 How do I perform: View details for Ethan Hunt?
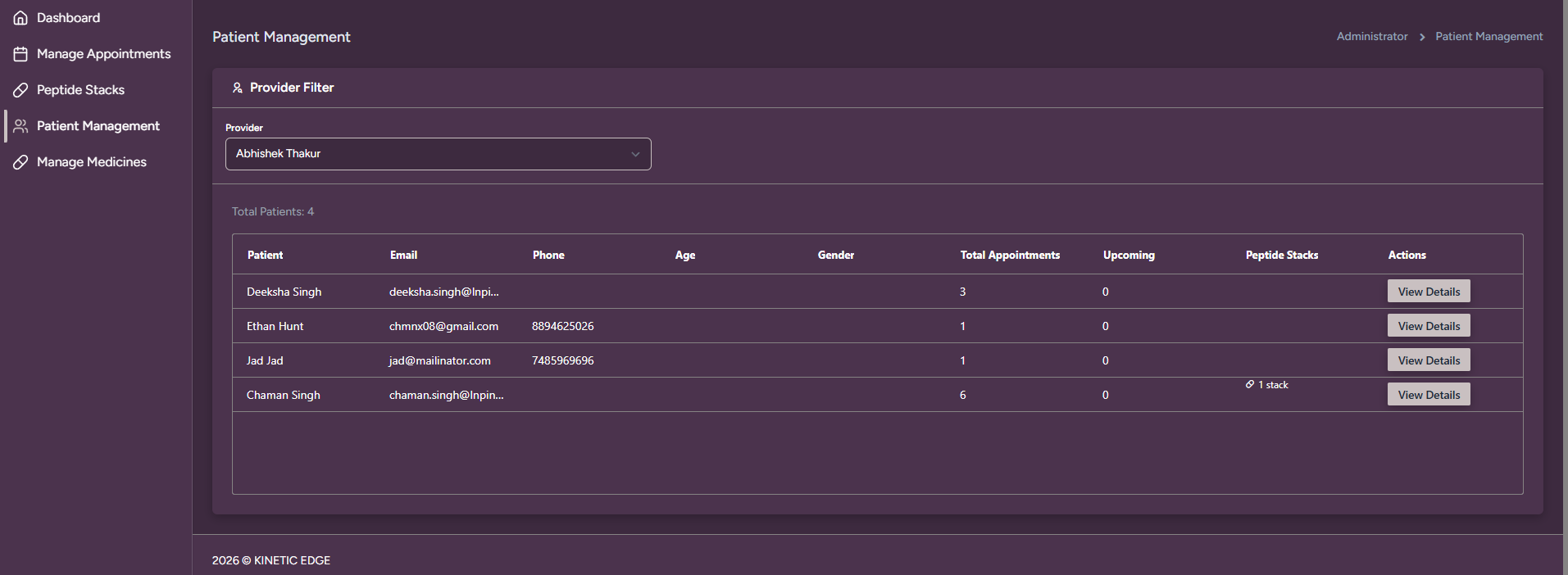(1429, 326)
